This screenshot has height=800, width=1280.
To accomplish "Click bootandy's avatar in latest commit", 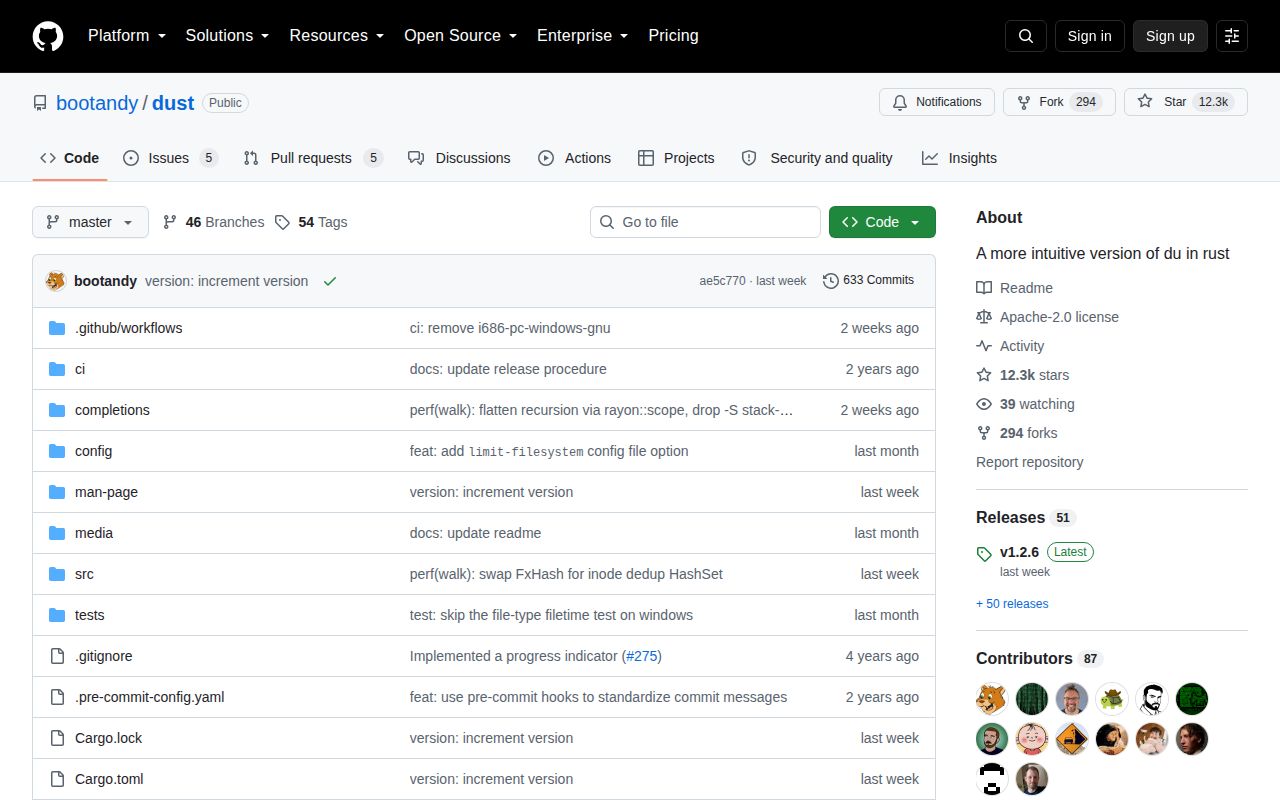I will 56,281.
